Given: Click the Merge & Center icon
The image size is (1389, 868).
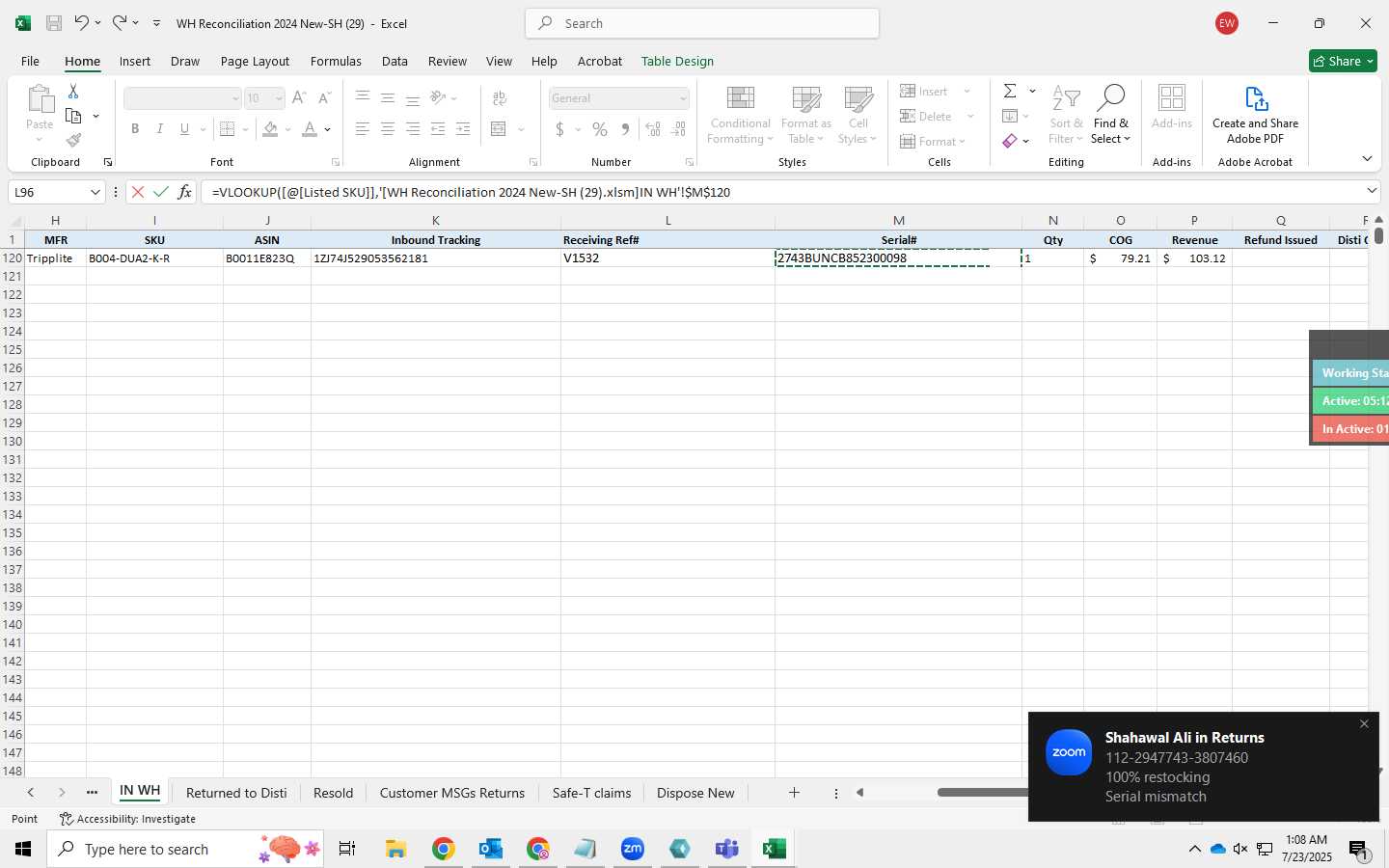Looking at the screenshot, I should coord(499,129).
